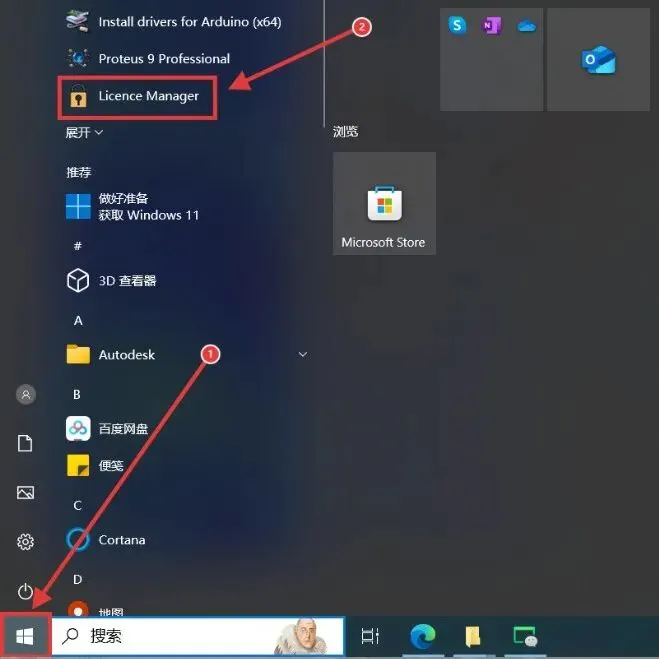The width and height of the screenshot is (659, 659).
Task: Open the Power options button
Action: point(25,591)
